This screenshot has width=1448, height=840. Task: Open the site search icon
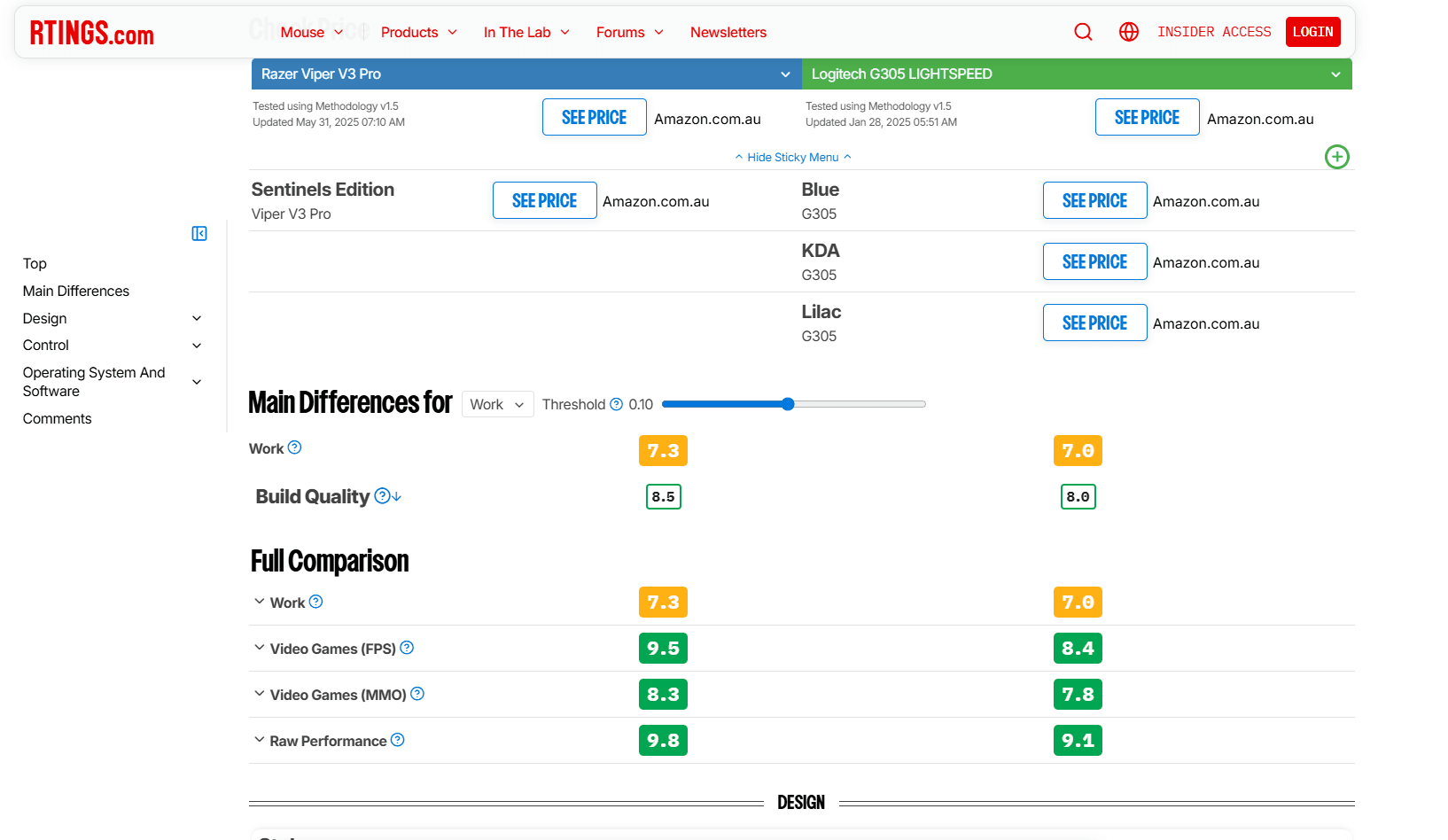[x=1083, y=32]
